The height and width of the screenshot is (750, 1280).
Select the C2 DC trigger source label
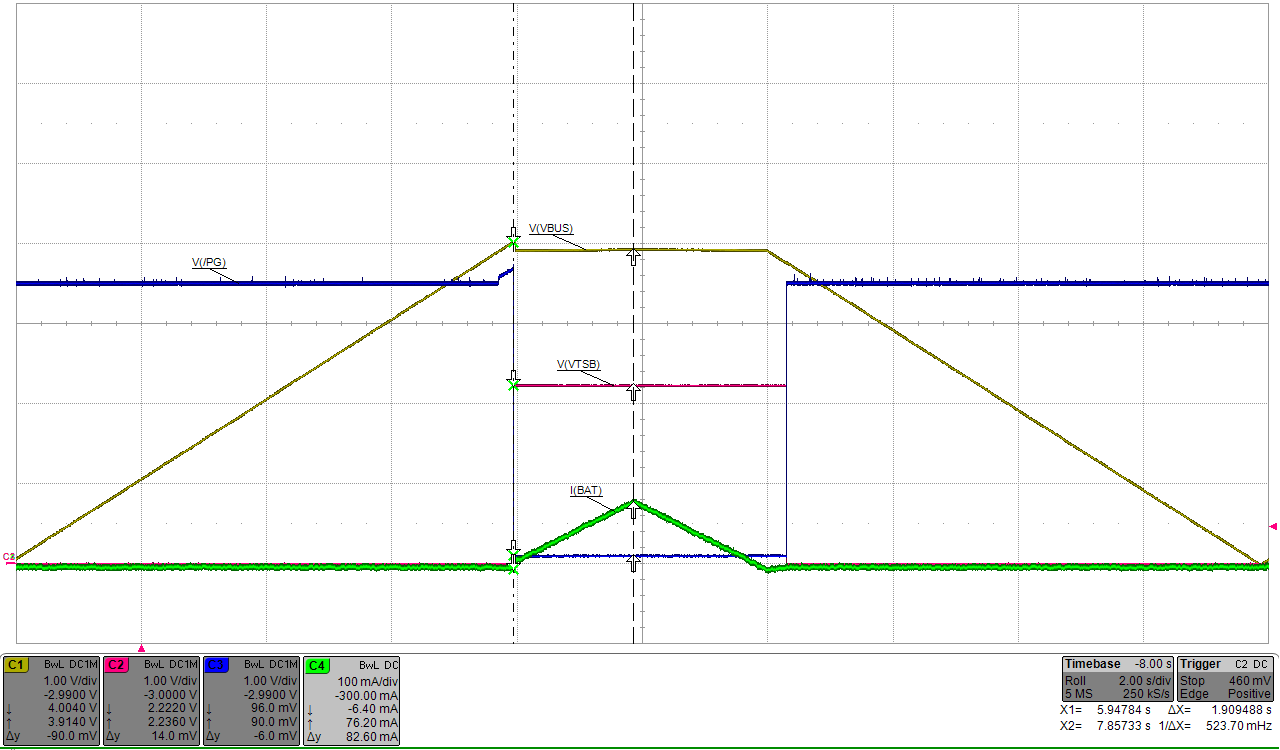click(1250, 663)
